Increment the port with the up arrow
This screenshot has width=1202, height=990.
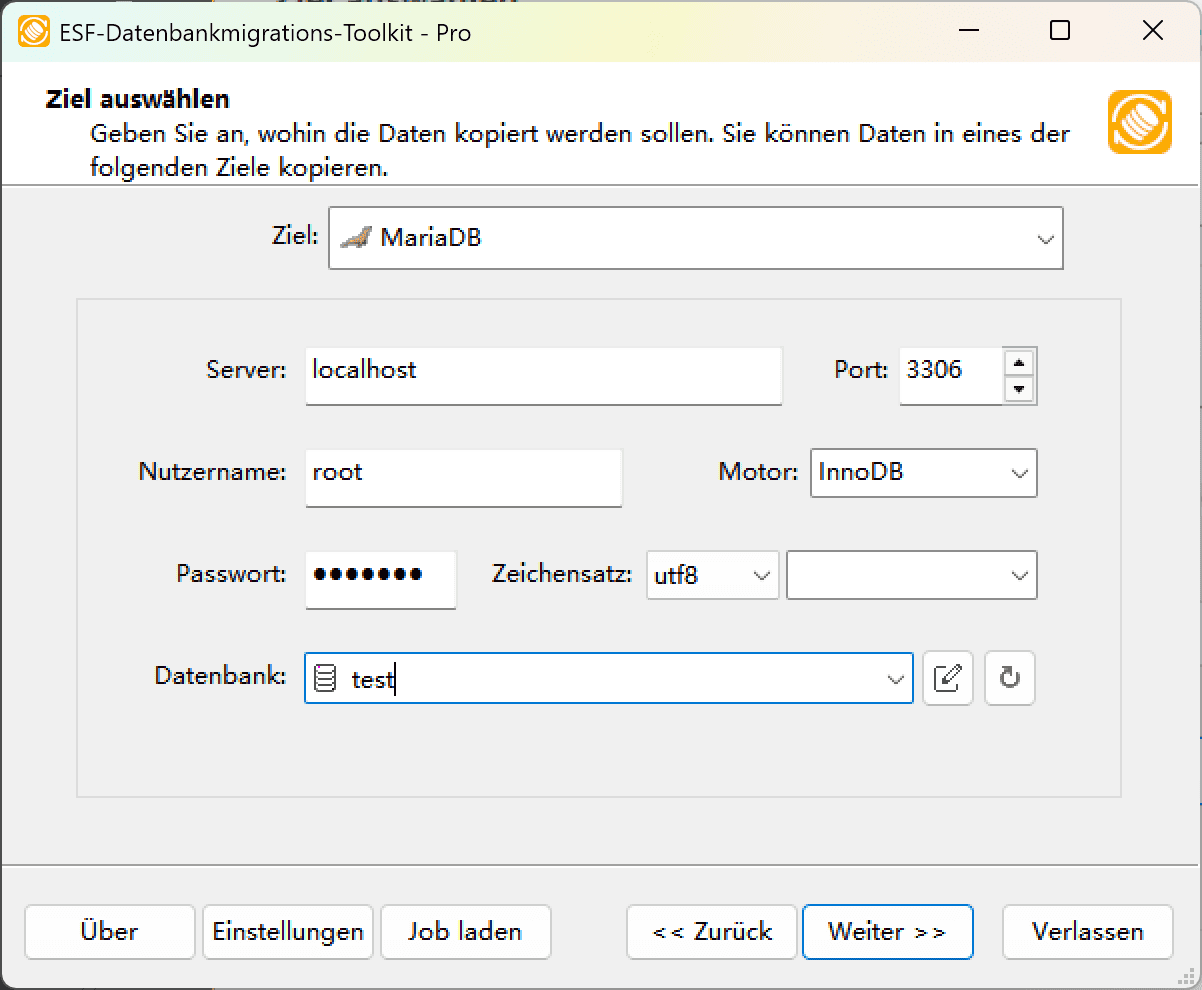pyautogui.click(x=1019, y=363)
